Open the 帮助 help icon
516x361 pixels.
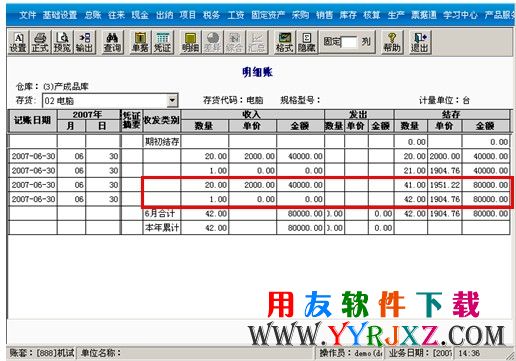tap(392, 42)
